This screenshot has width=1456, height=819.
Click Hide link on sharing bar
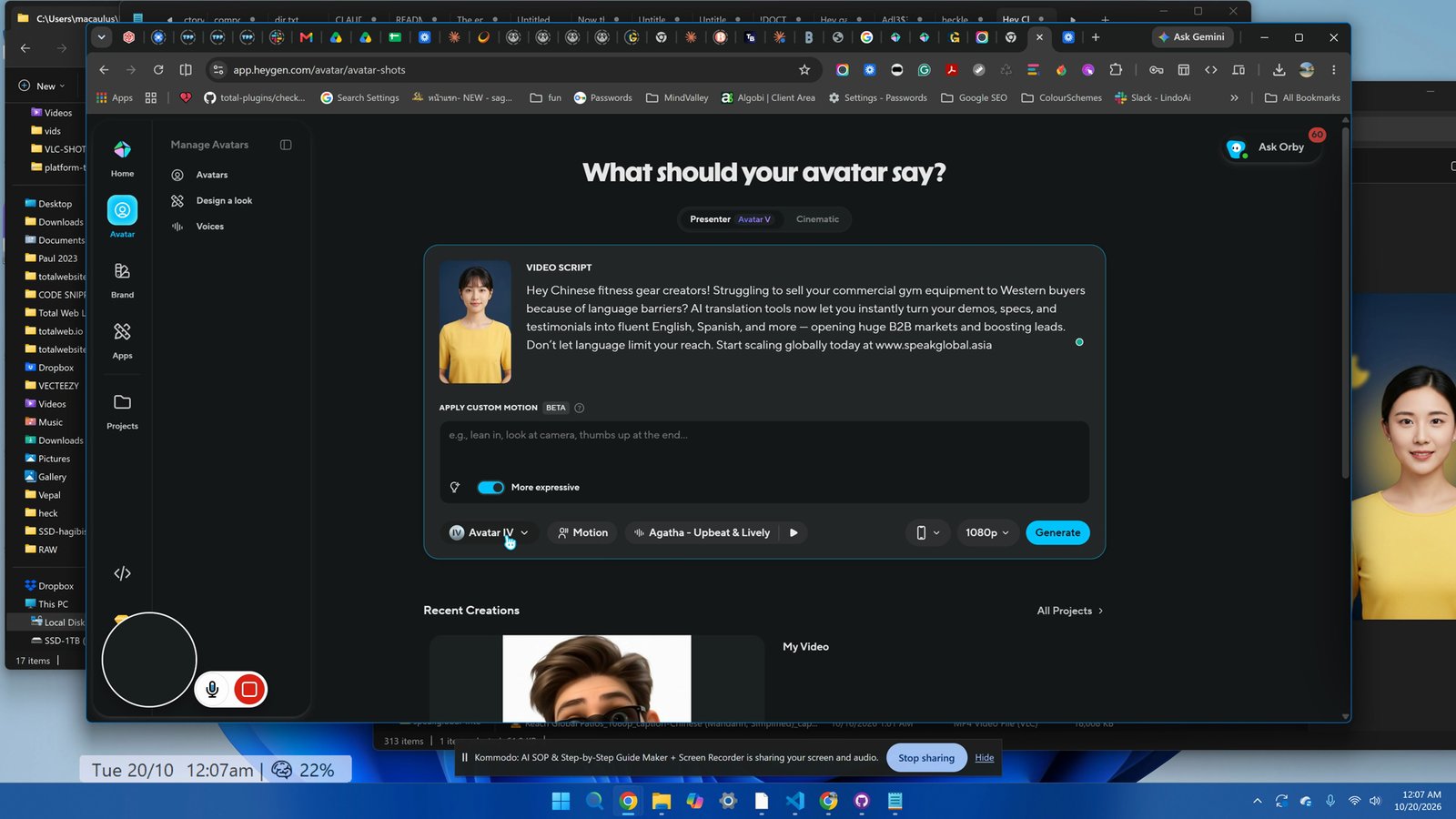click(985, 758)
